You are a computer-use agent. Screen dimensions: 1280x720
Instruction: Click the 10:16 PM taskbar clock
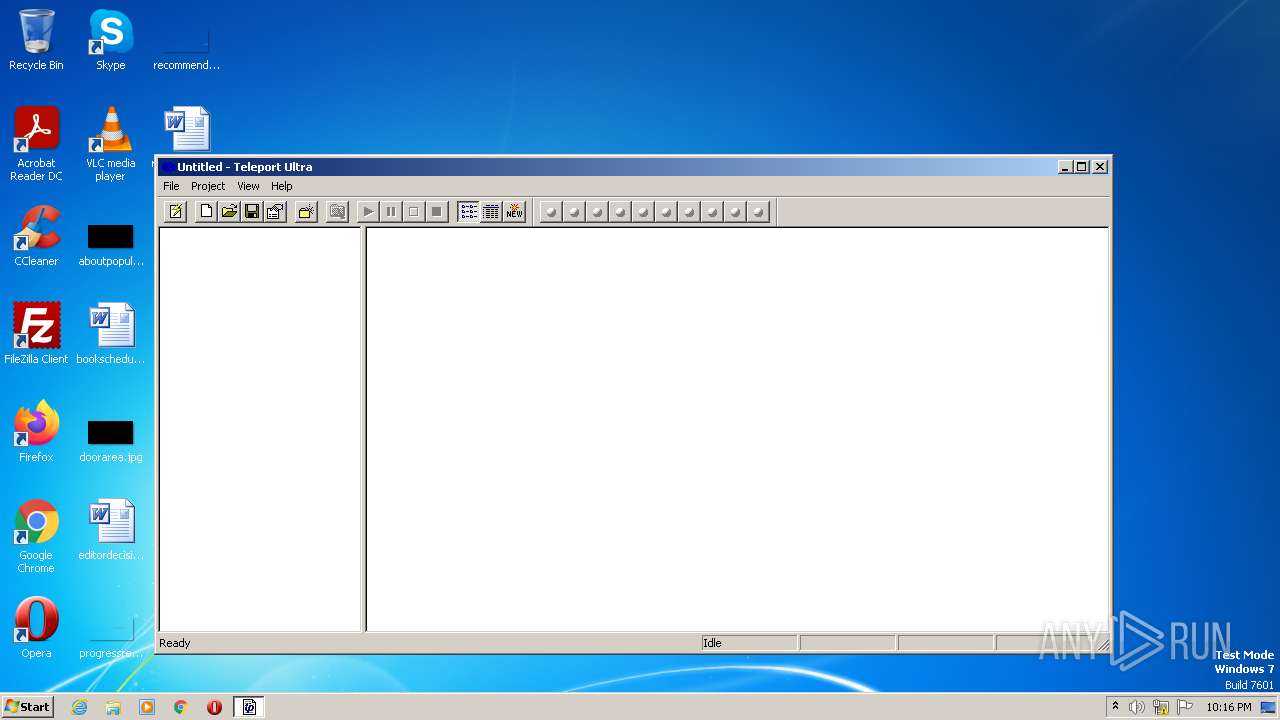click(x=1228, y=707)
